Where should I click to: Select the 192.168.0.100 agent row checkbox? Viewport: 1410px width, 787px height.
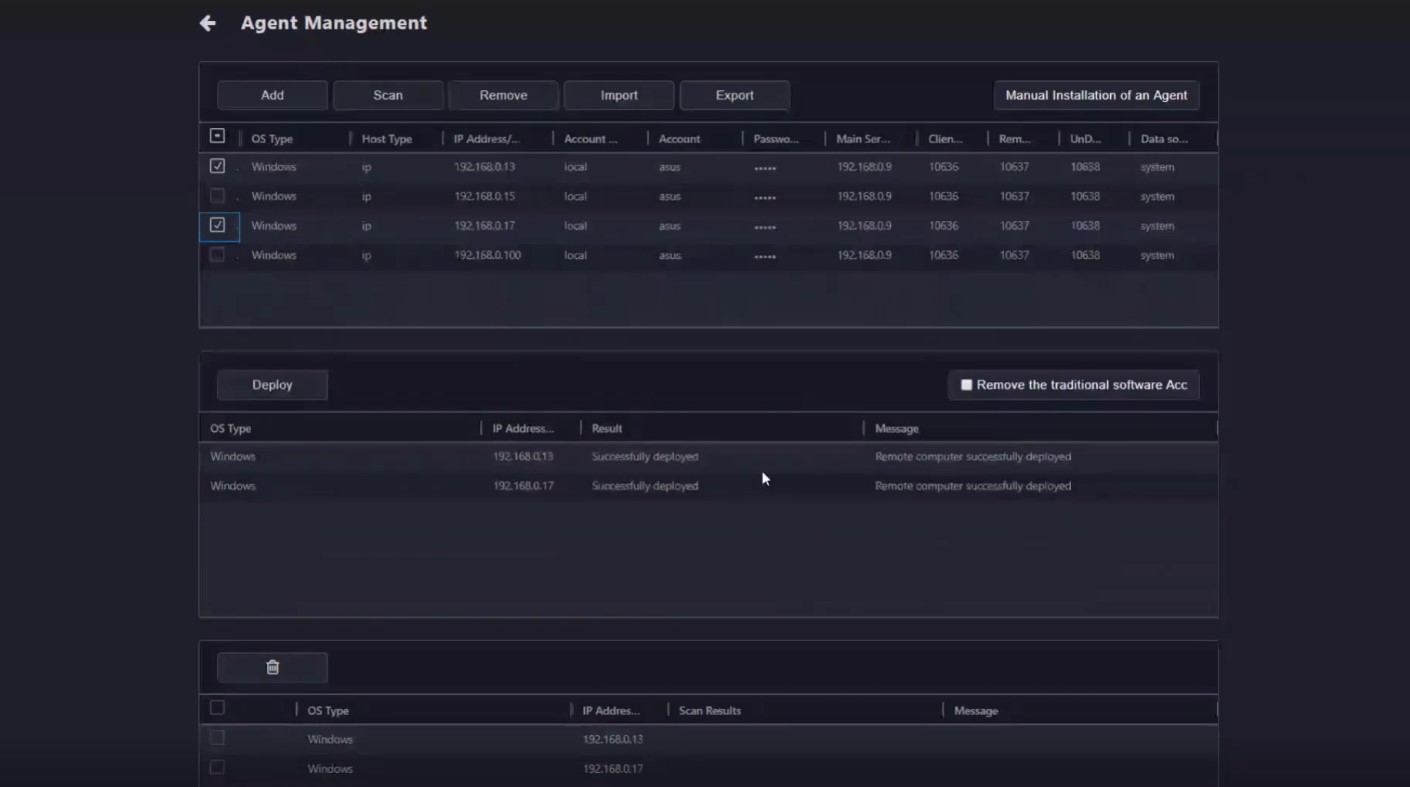click(x=217, y=255)
